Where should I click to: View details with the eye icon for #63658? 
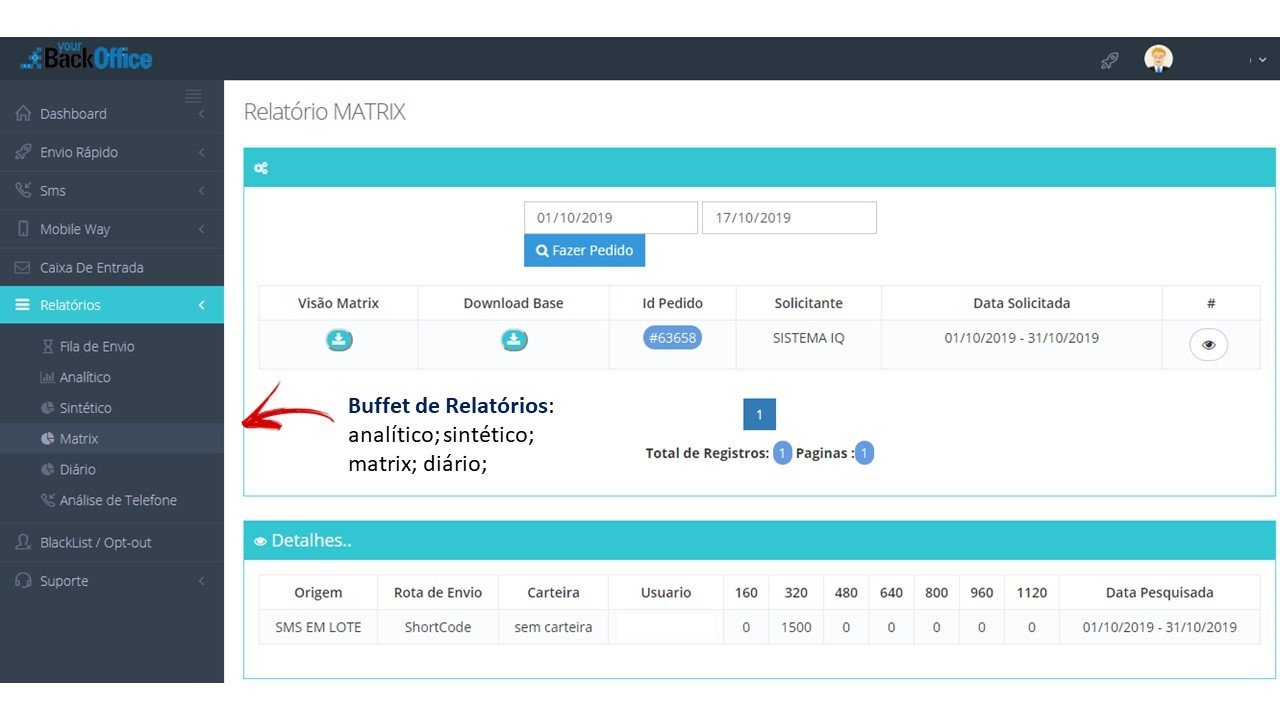1208,345
